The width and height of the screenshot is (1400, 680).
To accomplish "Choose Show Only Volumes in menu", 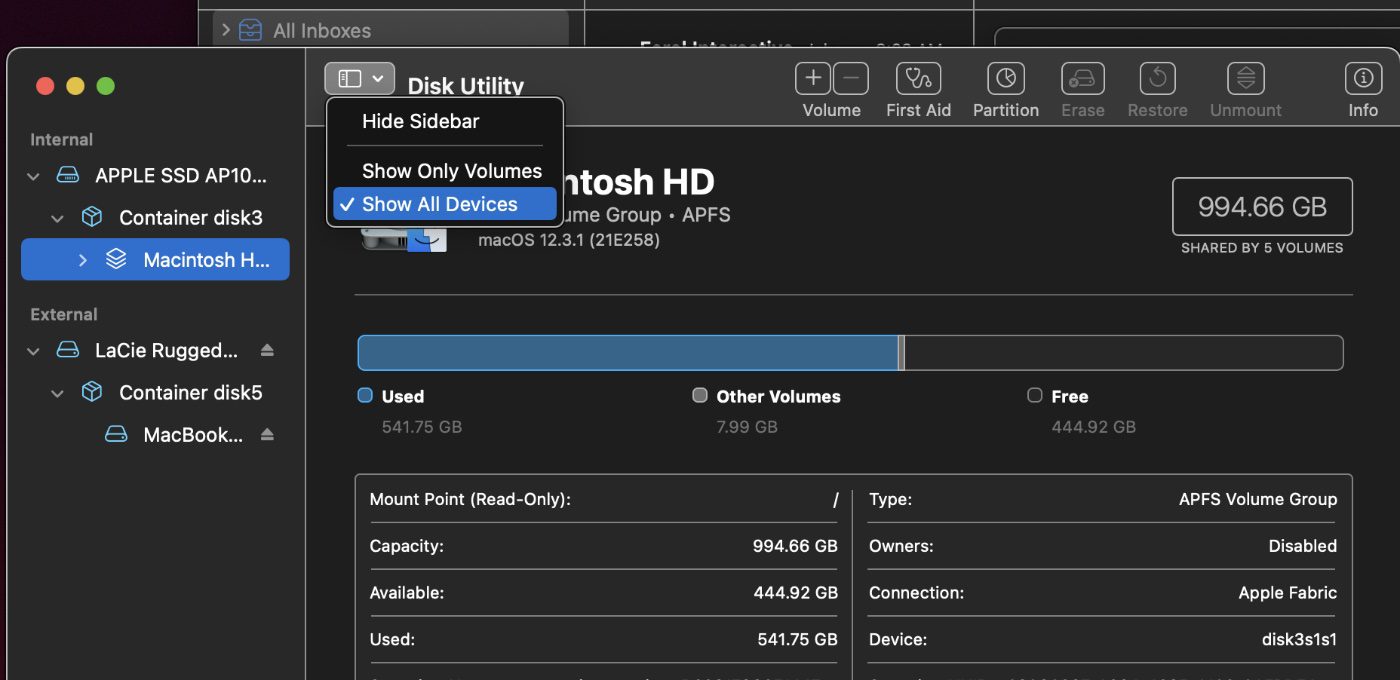I will point(451,171).
